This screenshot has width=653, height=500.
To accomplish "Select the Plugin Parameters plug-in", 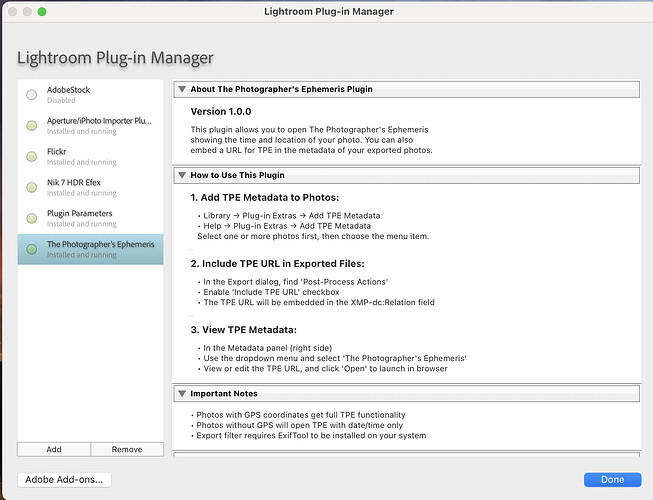I will coord(90,218).
